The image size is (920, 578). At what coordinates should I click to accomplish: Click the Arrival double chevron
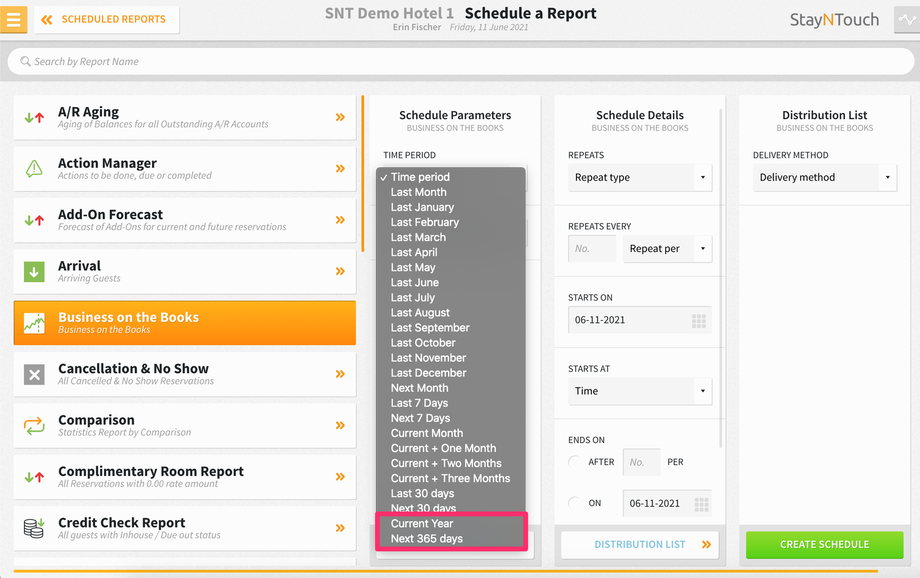[x=340, y=271]
